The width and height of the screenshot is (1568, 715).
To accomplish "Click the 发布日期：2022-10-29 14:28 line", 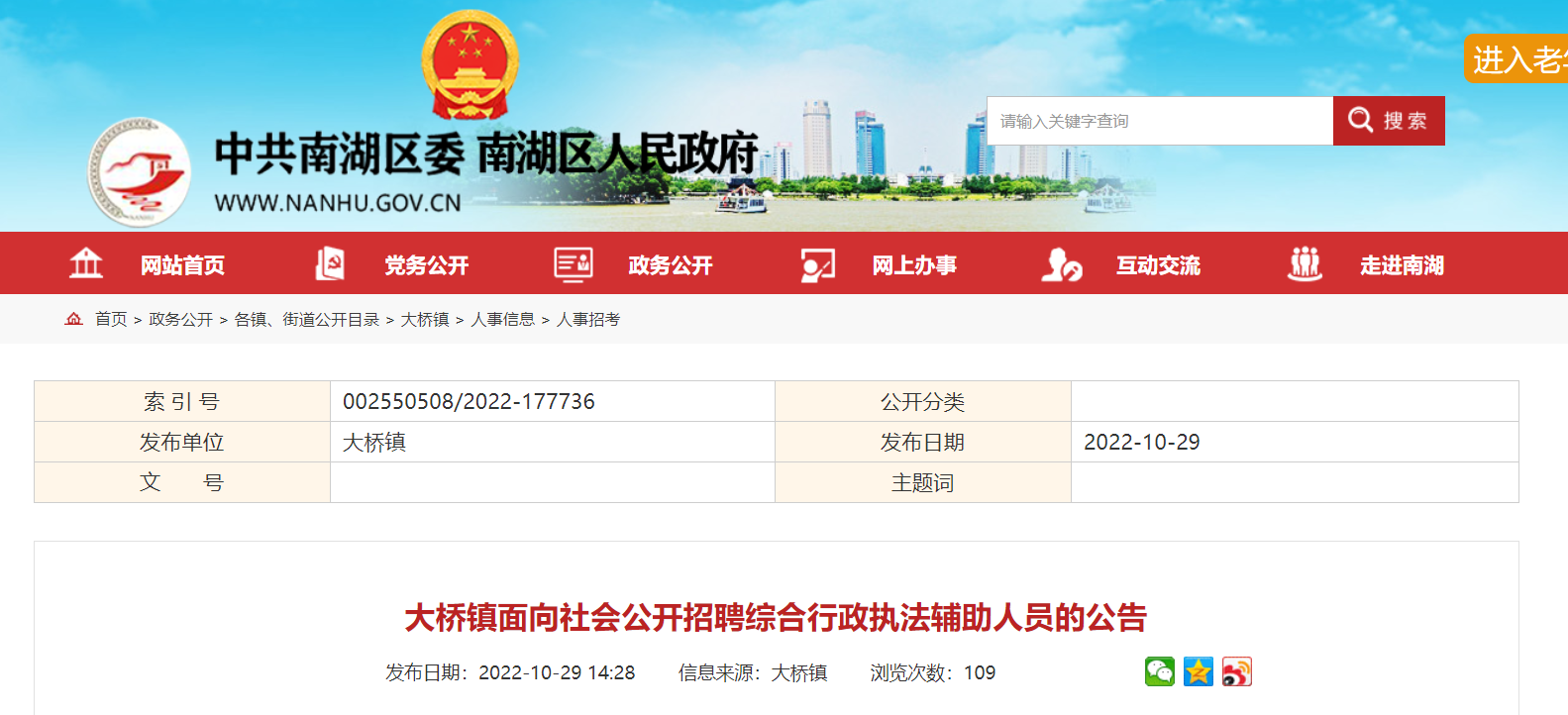I will click(x=510, y=672).
